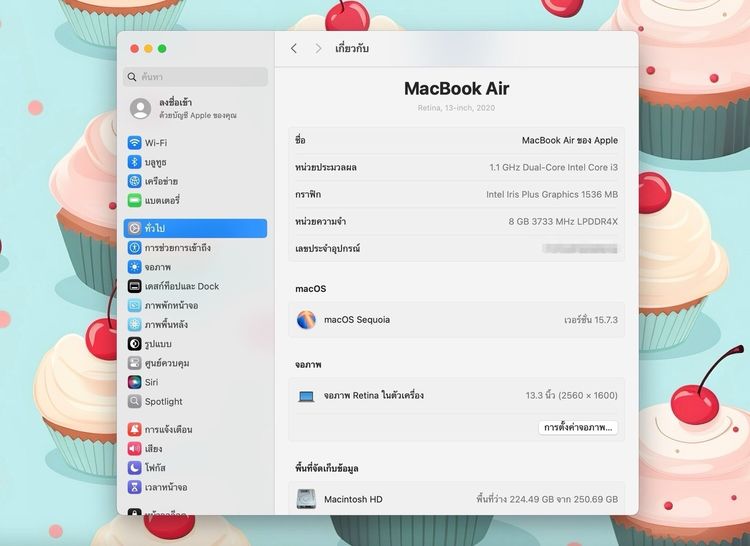Click the macOS Sequoia name text
The height and width of the screenshot is (546, 750).
tap(357, 319)
